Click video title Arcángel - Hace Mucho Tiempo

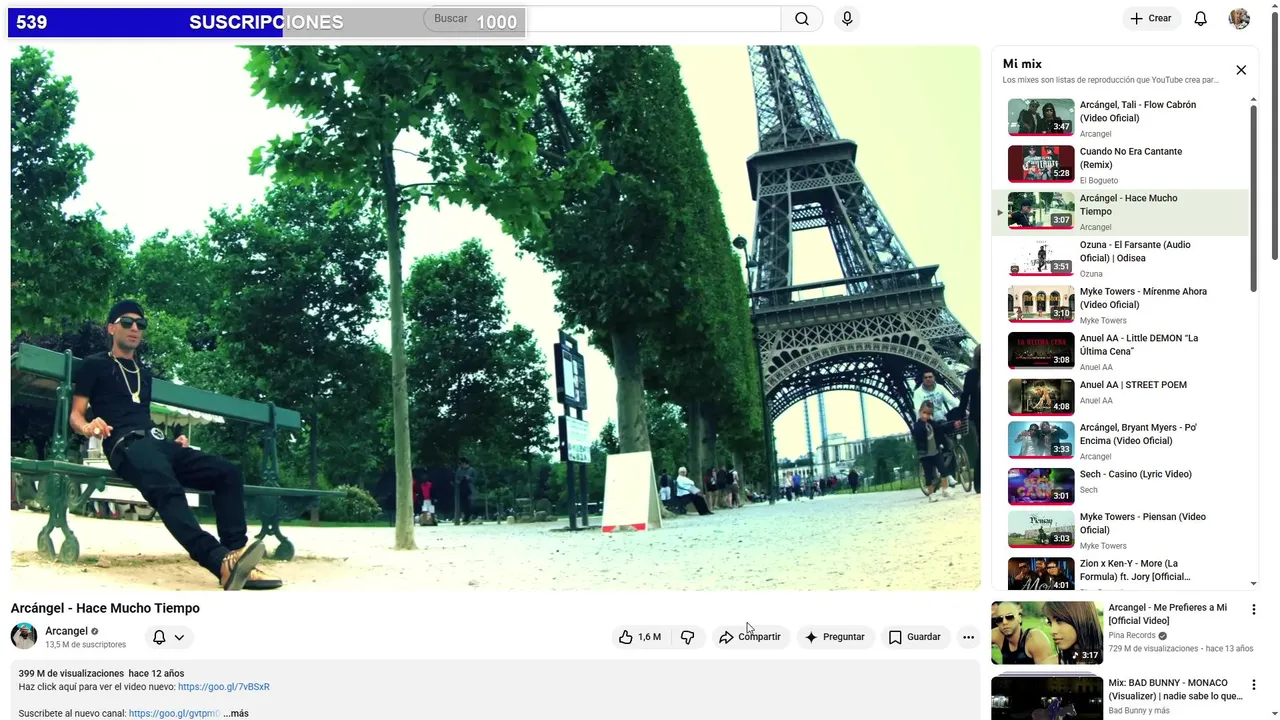[x=105, y=608]
